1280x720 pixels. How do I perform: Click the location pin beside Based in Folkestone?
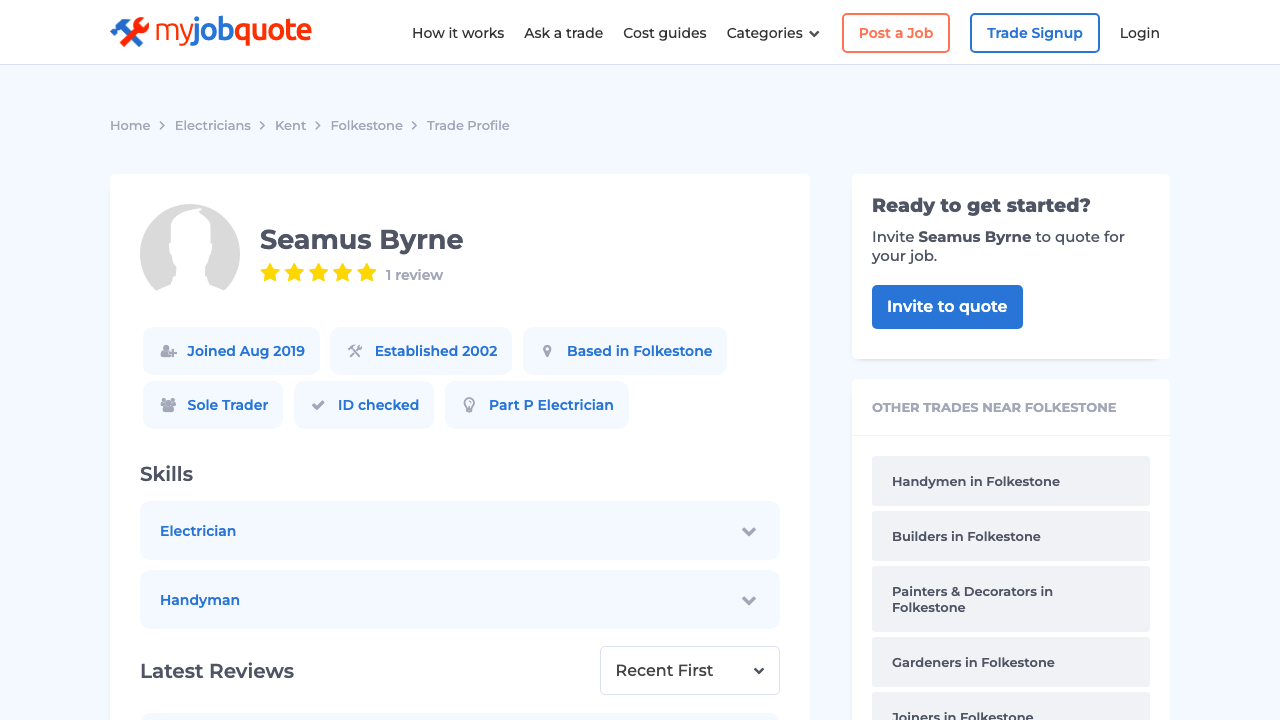546,351
